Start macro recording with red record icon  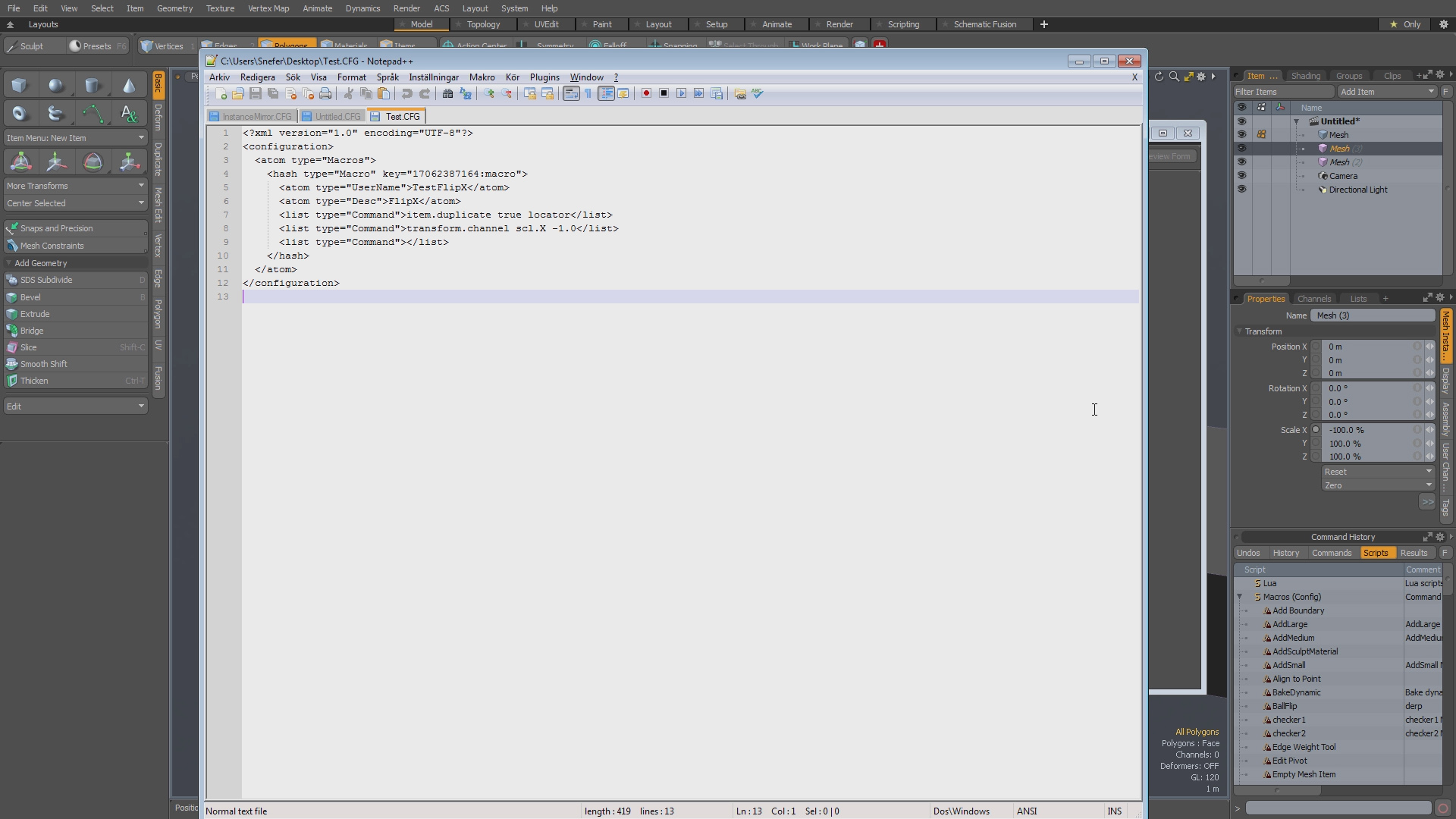[x=646, y=93]
